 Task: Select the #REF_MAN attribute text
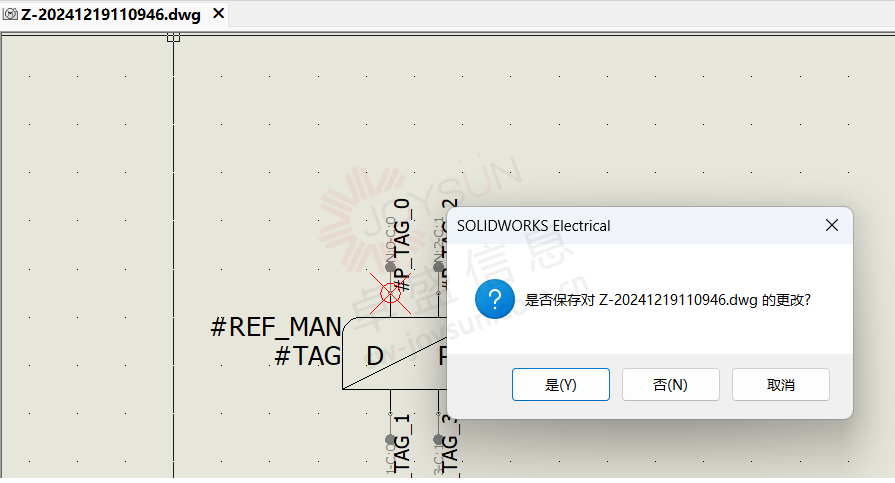coord(276,327)
